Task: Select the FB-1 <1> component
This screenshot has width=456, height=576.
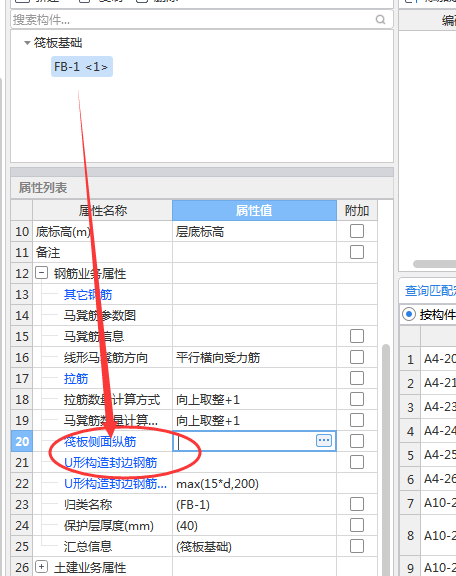Action: point(82,66)
